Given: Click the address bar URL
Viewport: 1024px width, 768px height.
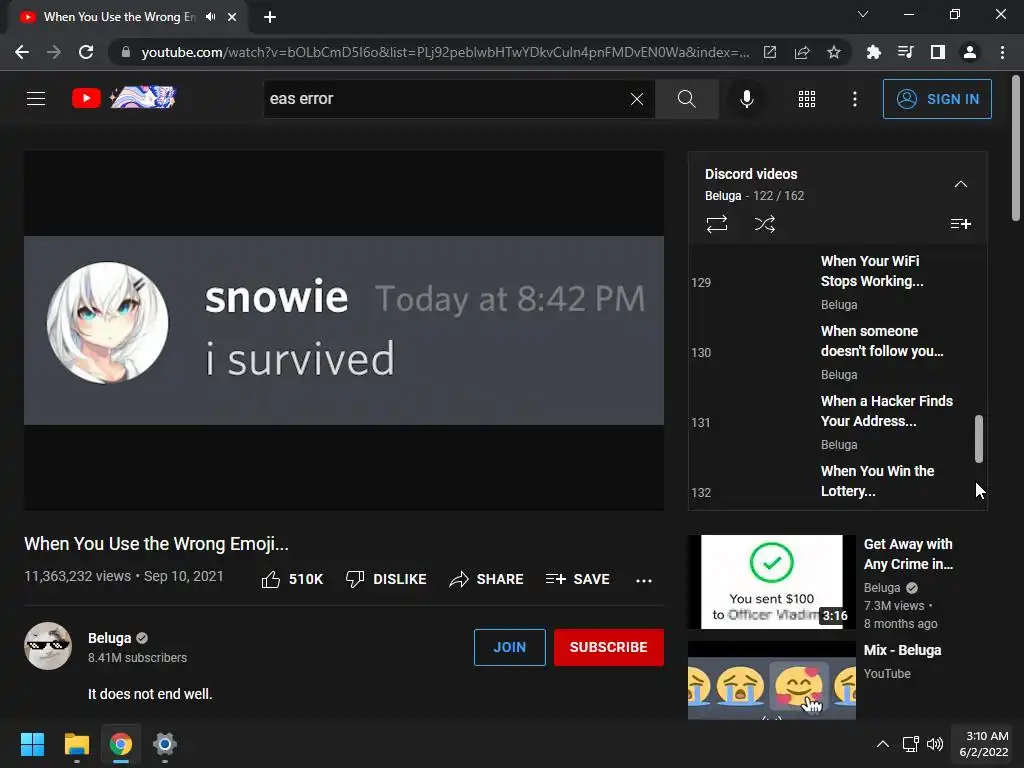Looking at the screenshot, I should coord(445,52).
